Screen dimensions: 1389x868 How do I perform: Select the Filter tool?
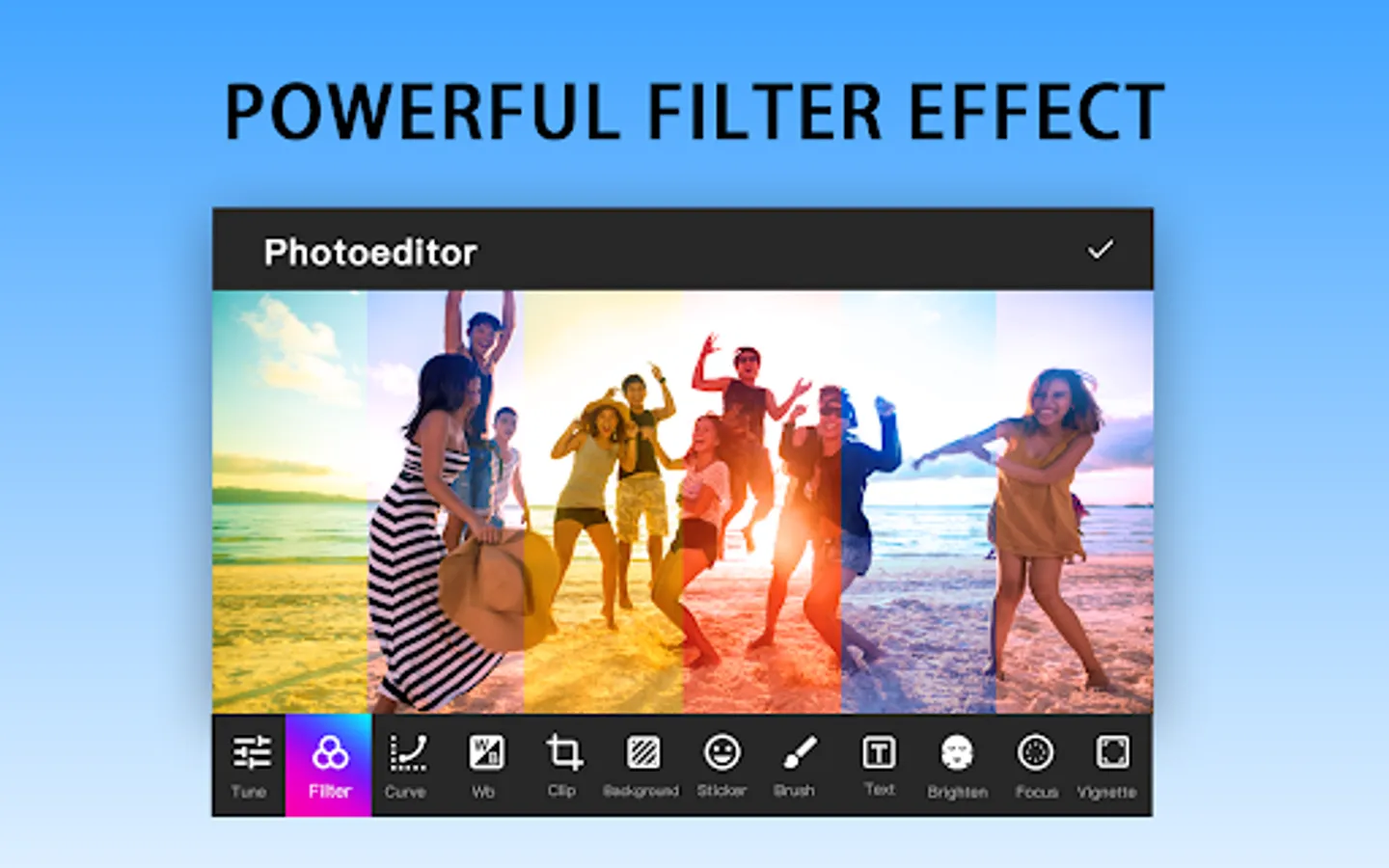pos(329,766)
